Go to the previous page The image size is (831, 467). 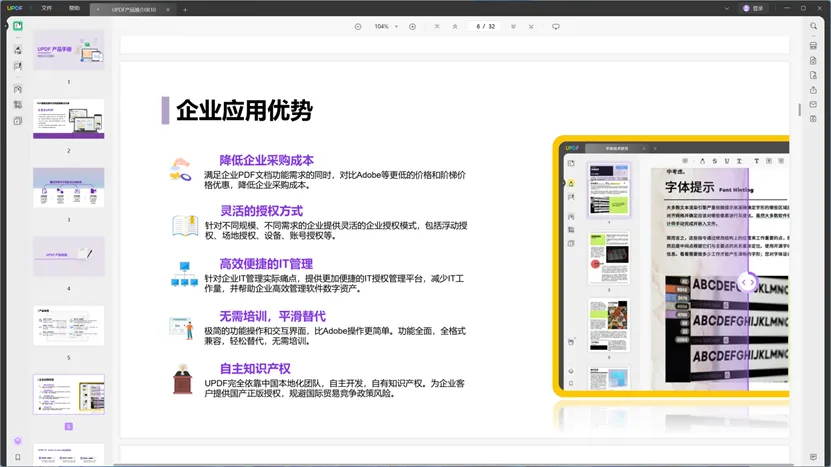point(455,27)
